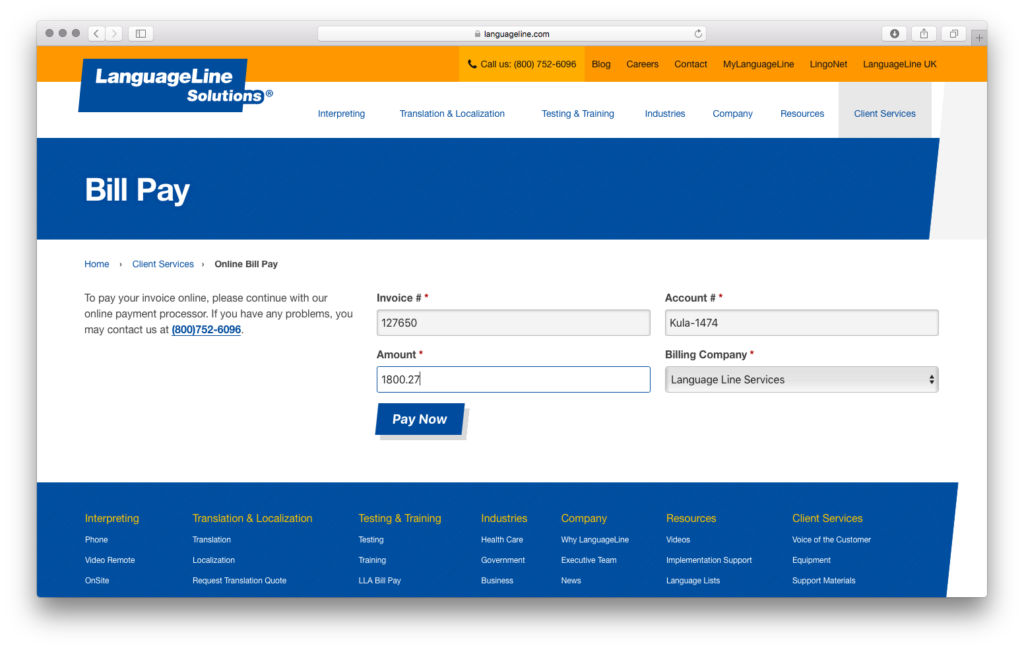Open Why LanguageLine footer link
1024x650 pixels.
595,540
